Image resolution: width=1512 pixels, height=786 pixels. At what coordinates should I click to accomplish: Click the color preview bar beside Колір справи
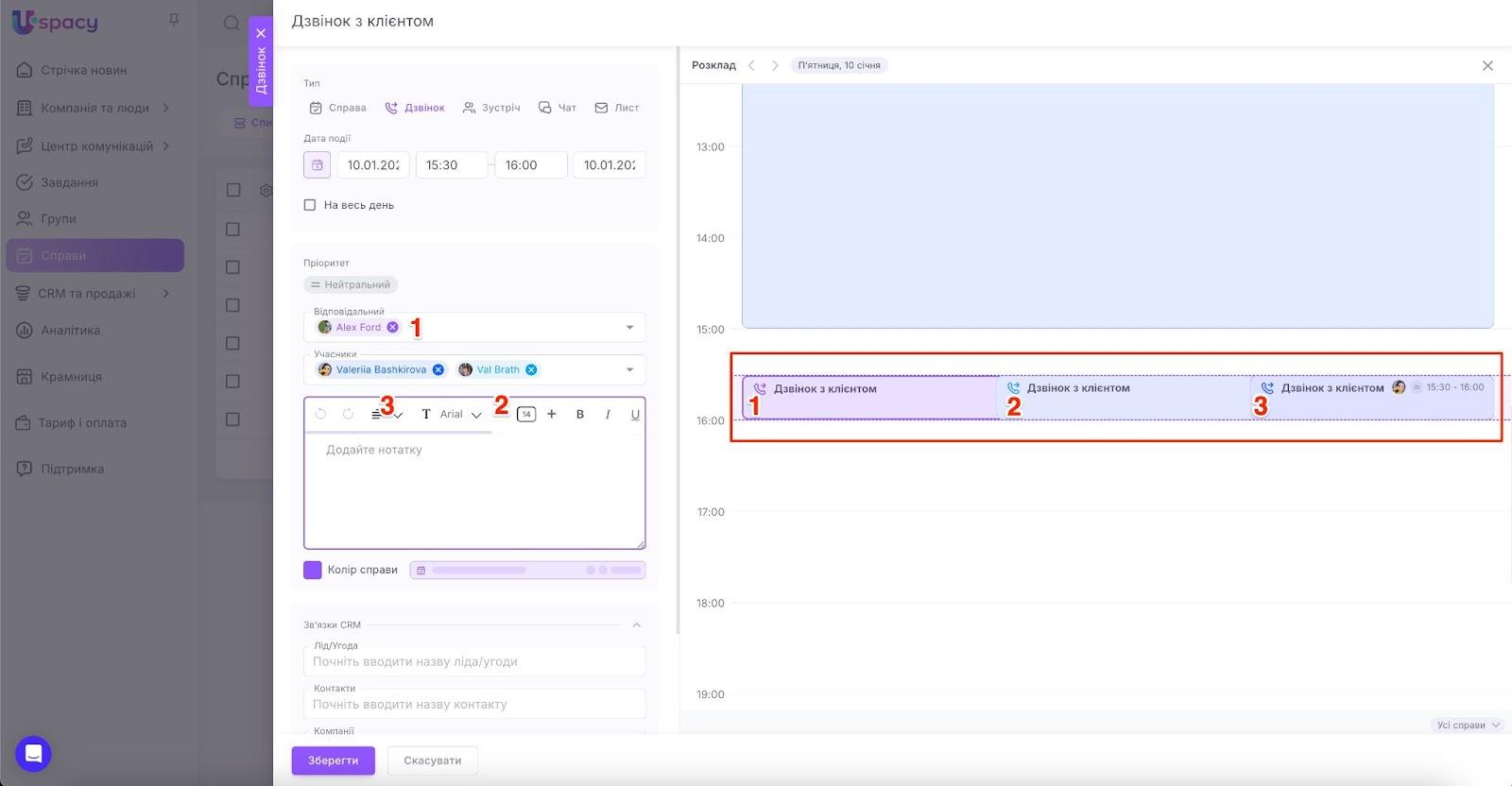point(527,571)
